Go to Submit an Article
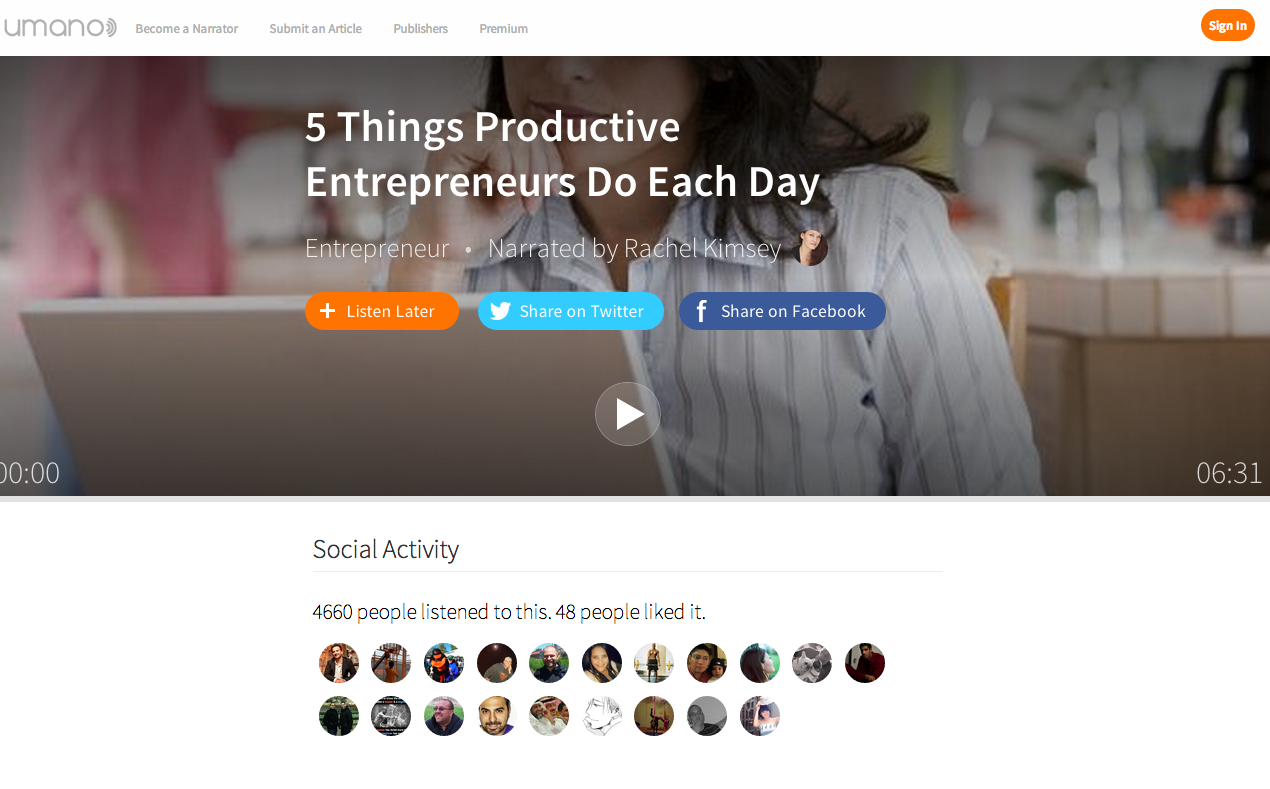Screen dimensions: 1270x789 315,29
